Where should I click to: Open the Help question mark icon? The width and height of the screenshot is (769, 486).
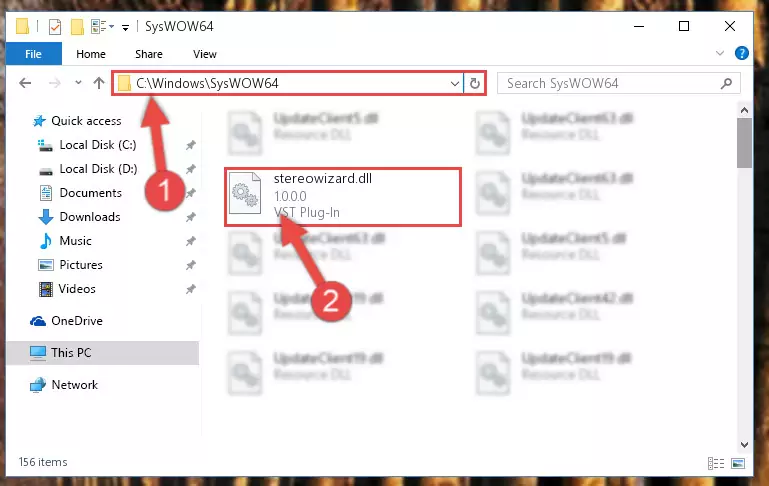tap(742, 53)
